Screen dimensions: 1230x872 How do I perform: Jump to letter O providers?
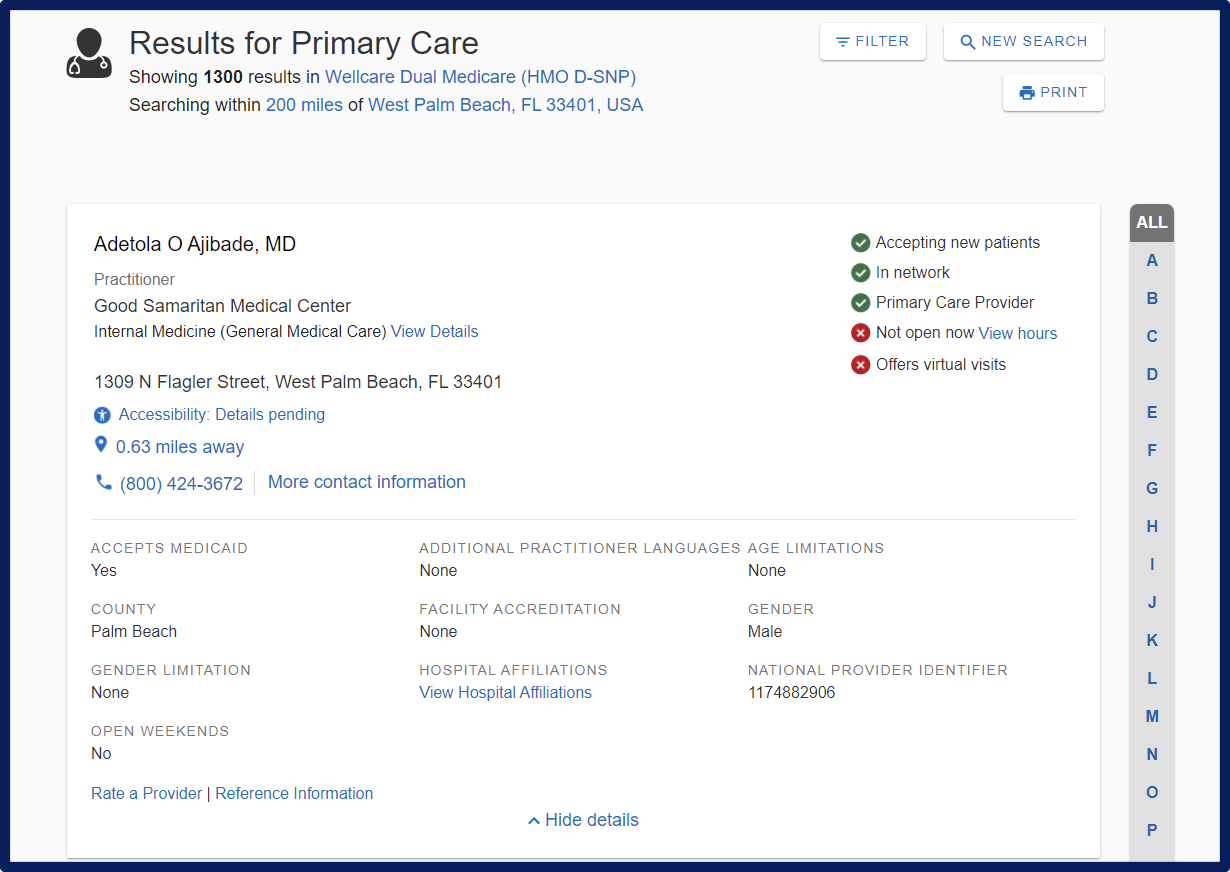click(1152, 793)
